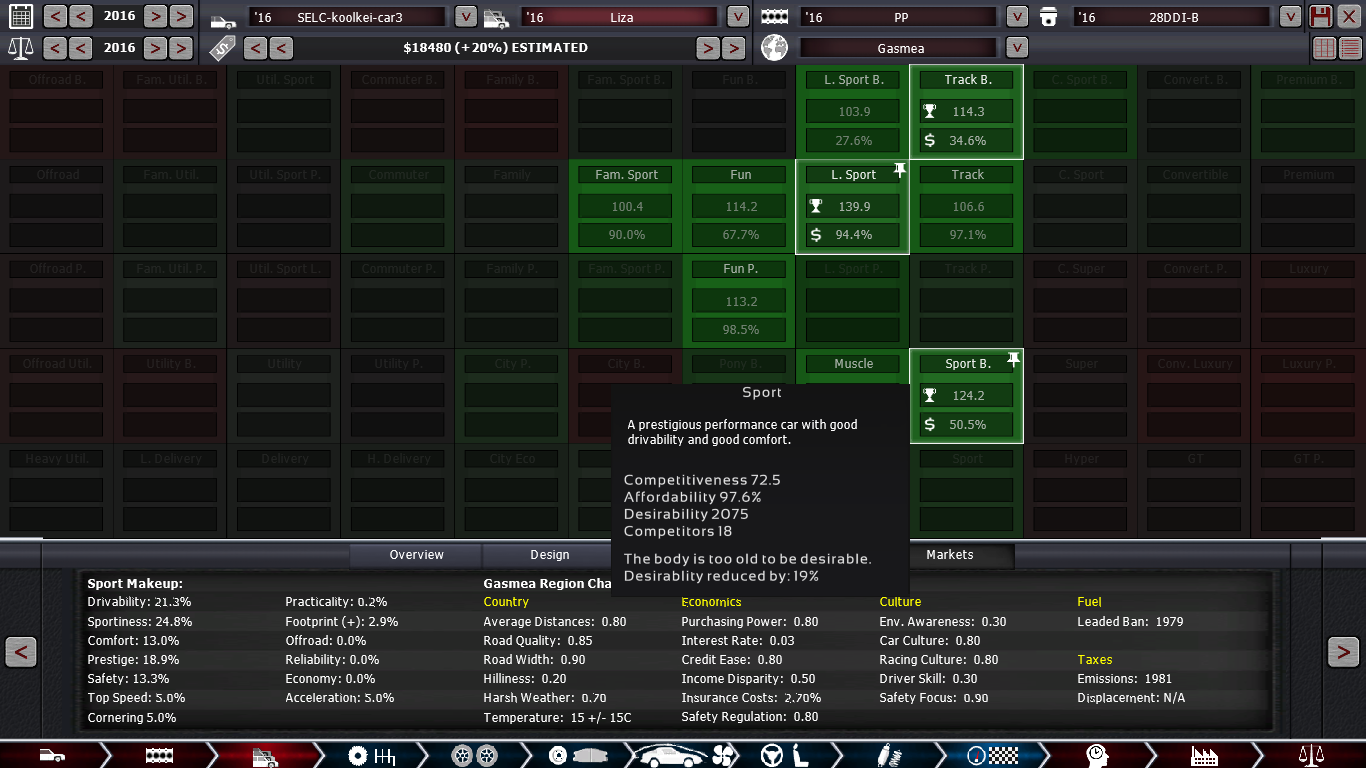
Task: Switch to the red list view toggle
Action: pyautogui.click(x=1350, y=48)
